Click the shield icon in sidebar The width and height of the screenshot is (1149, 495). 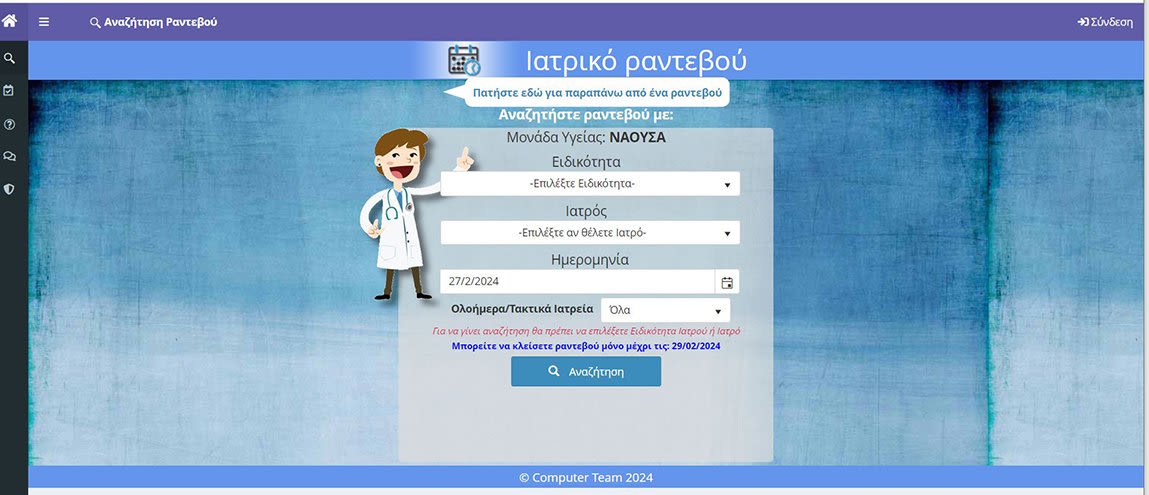click(10, 188)
